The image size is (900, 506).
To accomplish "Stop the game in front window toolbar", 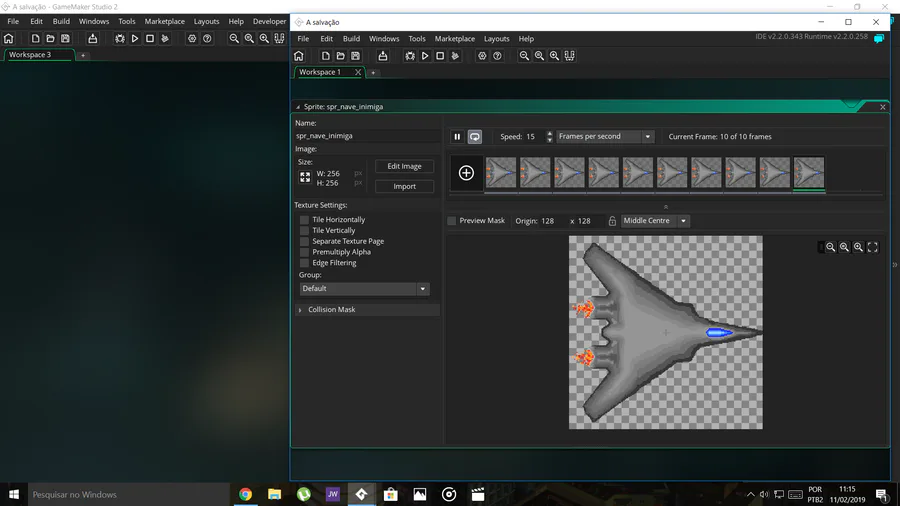I will tap(440, 56).
